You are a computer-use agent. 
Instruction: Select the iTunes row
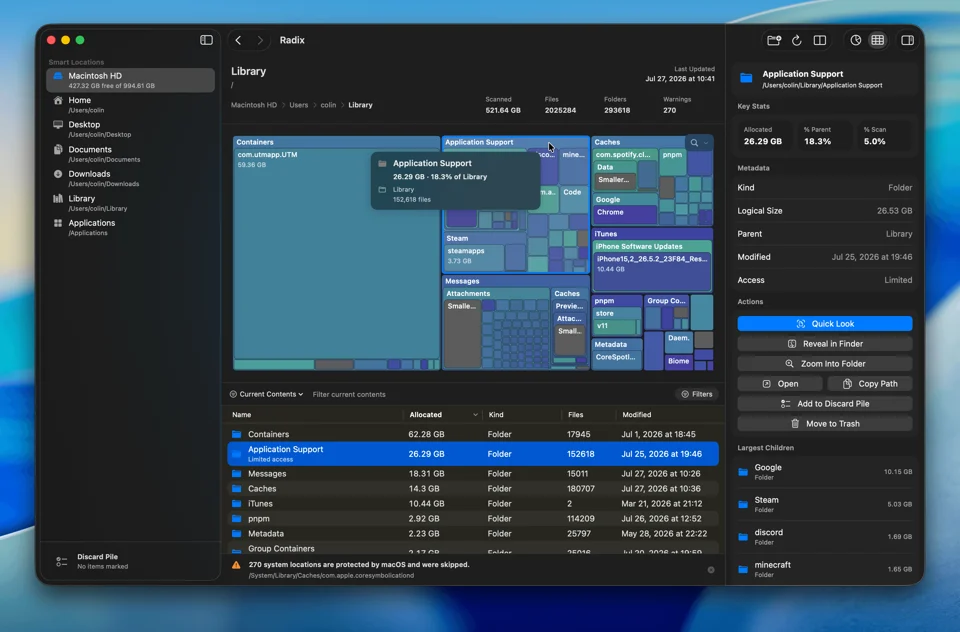pos(473,503)
